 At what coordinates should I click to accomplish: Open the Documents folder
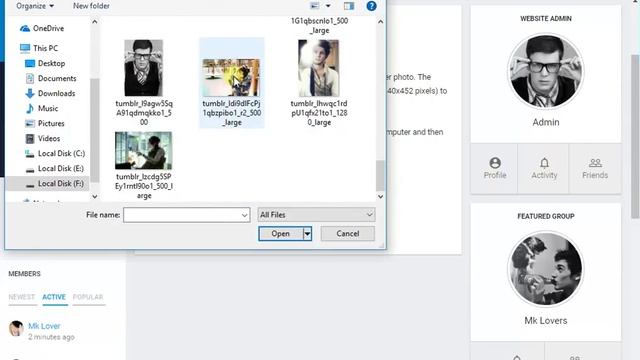pyautogui.click(x=57, y=78)
